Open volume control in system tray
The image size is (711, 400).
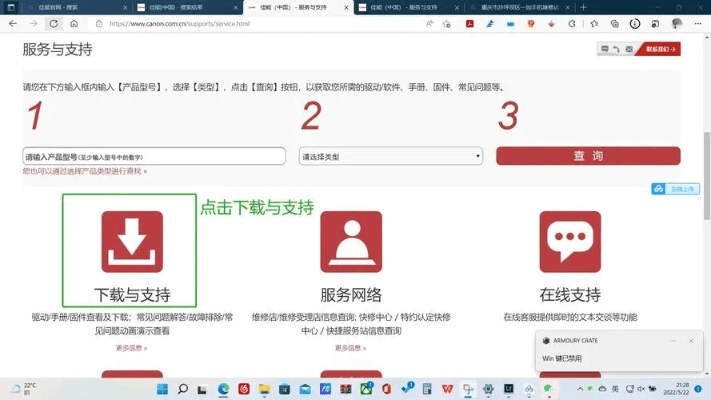point(641,389)
